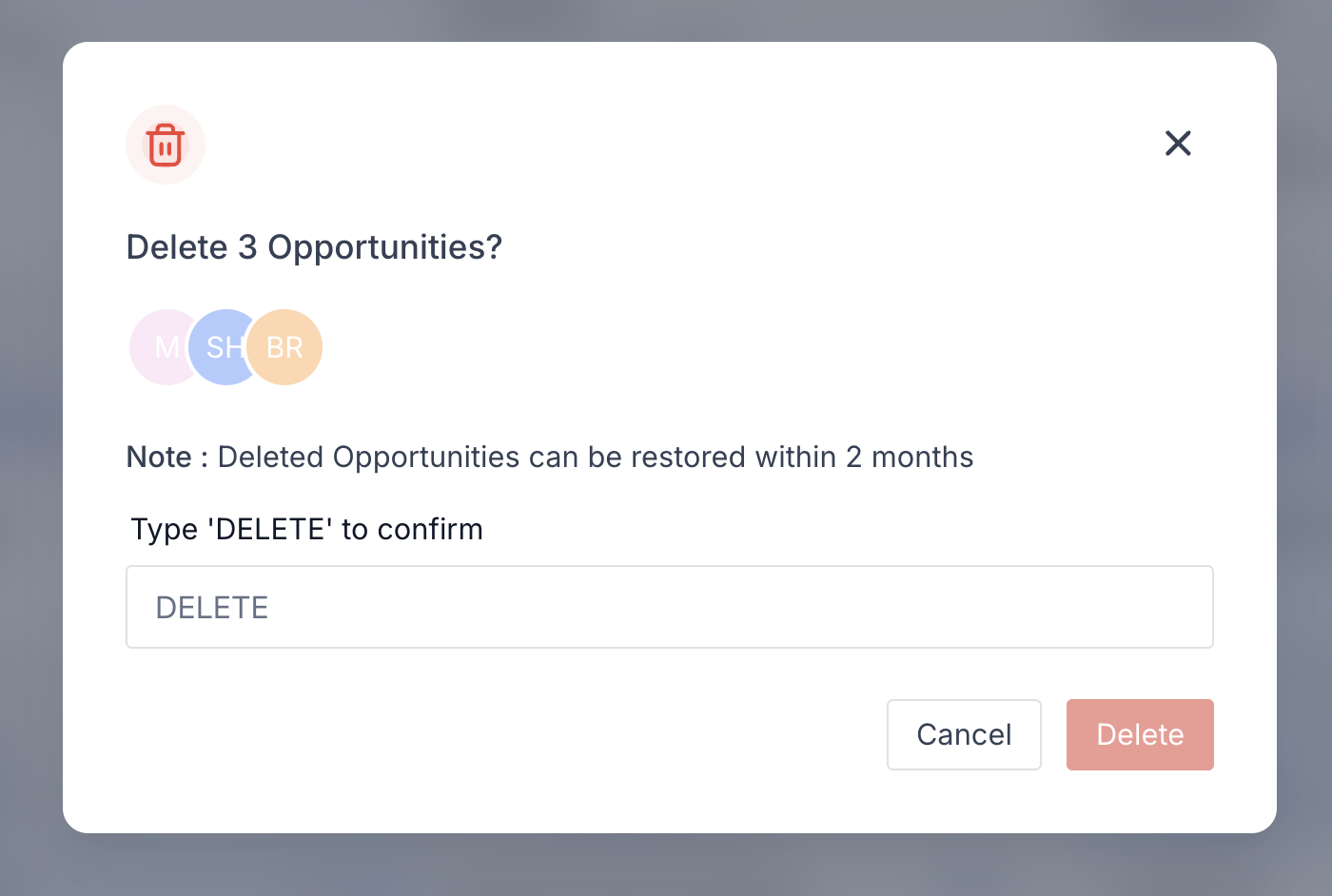This screenshot has width=1332, height=896.
Task: Click the 'DELETE' placeholder in the input
Action: coord(212,608)
